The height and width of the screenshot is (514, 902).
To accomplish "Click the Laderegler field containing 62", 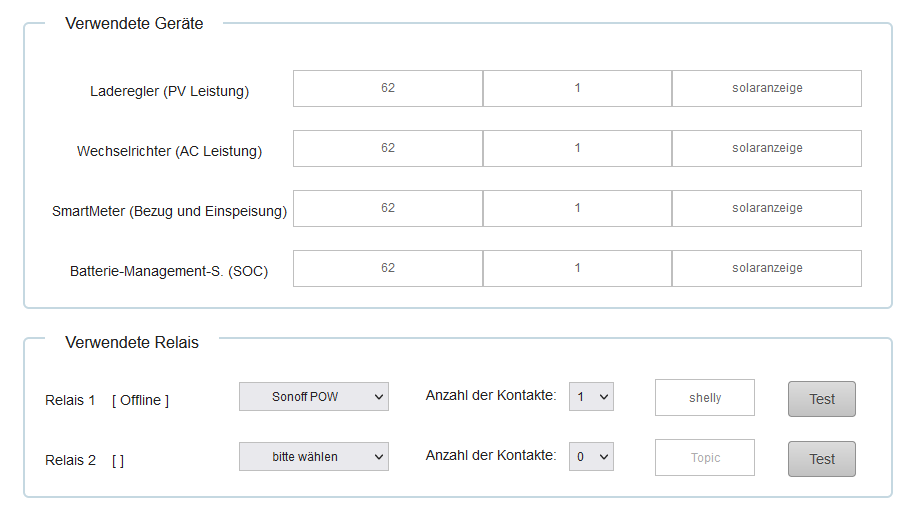I will click(x=388, y=88).
